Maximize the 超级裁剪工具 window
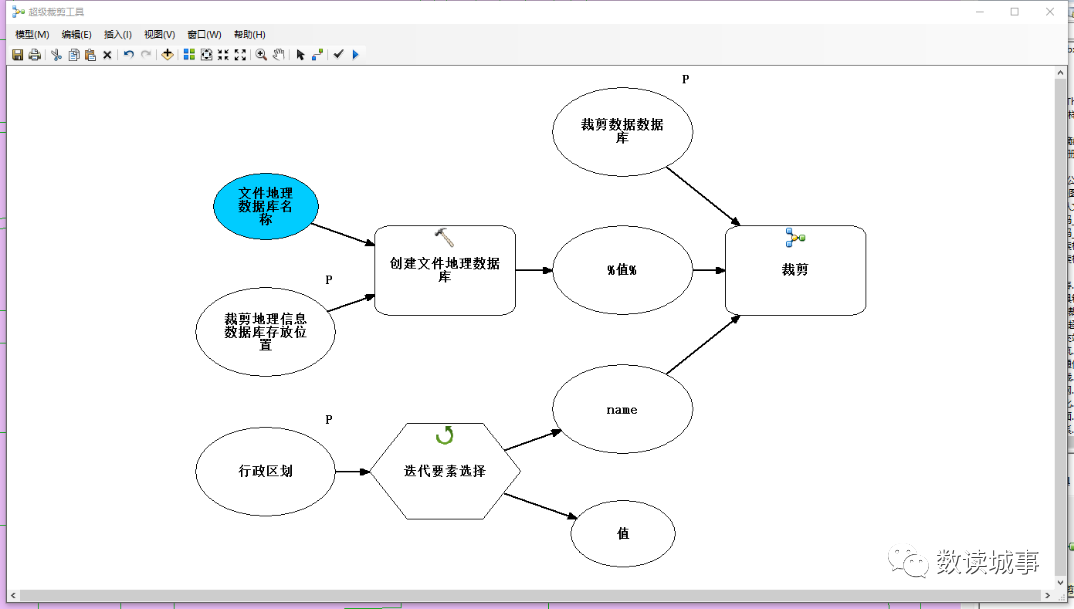Screen dimensions: 1074x609 point(1015,12)
